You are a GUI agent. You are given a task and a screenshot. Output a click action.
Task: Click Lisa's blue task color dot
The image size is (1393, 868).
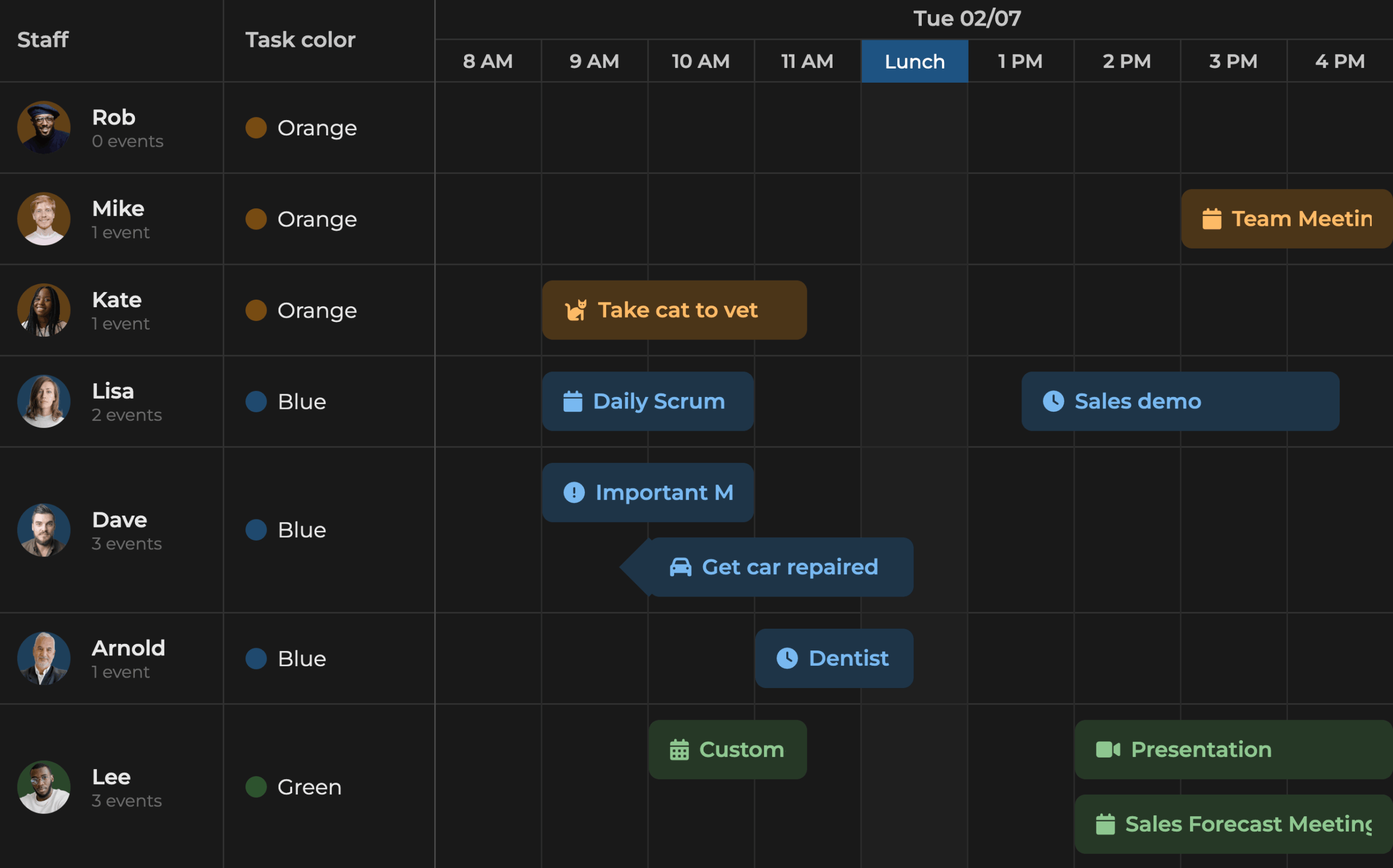pos(256,401)
